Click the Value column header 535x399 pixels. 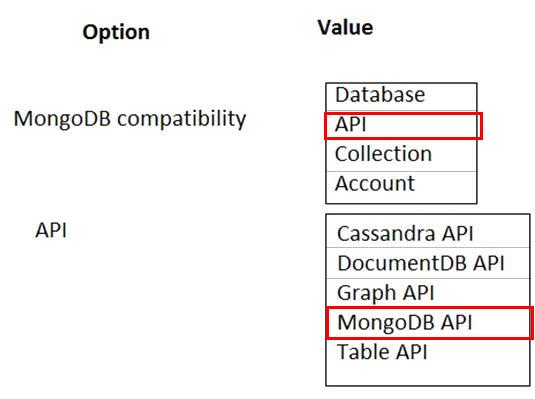point(345,28)
